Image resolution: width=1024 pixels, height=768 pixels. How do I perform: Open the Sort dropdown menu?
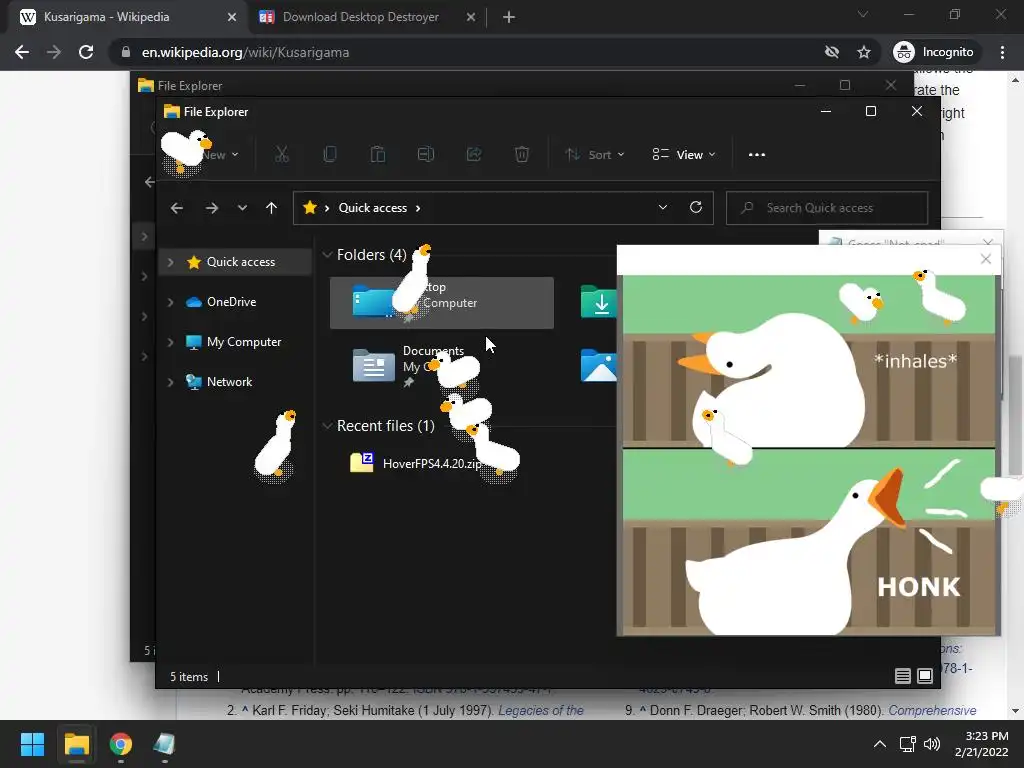(595, 155)
